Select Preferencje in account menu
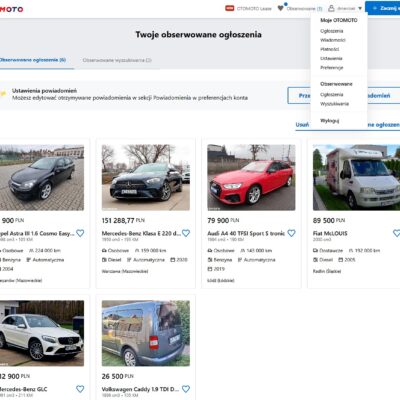This screenshot has height=400, width=400. point(332,68)
